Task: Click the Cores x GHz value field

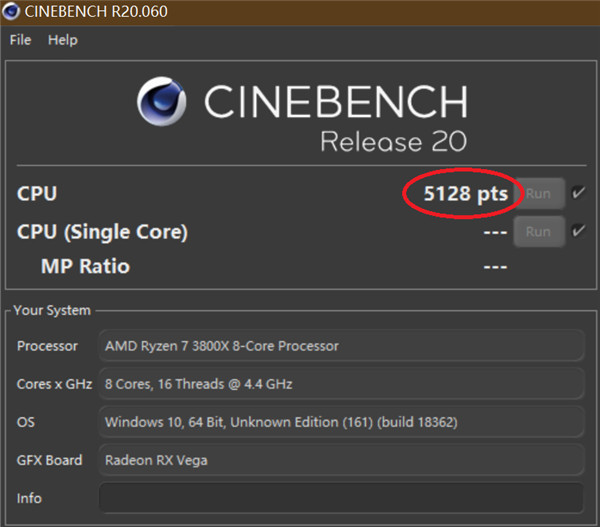Action: 340,384
